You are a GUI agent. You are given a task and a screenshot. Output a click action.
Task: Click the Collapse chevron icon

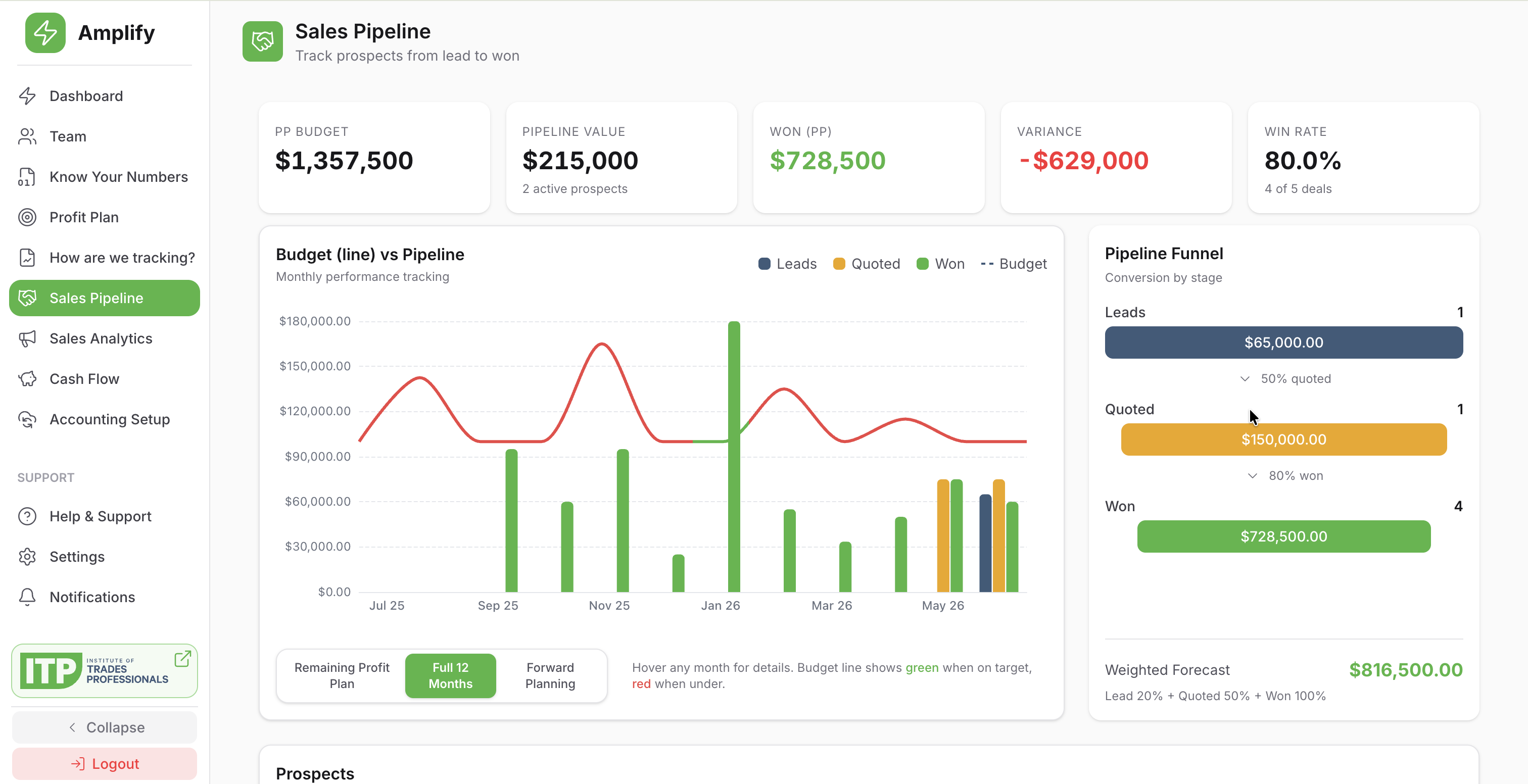[x=72, y=727]
